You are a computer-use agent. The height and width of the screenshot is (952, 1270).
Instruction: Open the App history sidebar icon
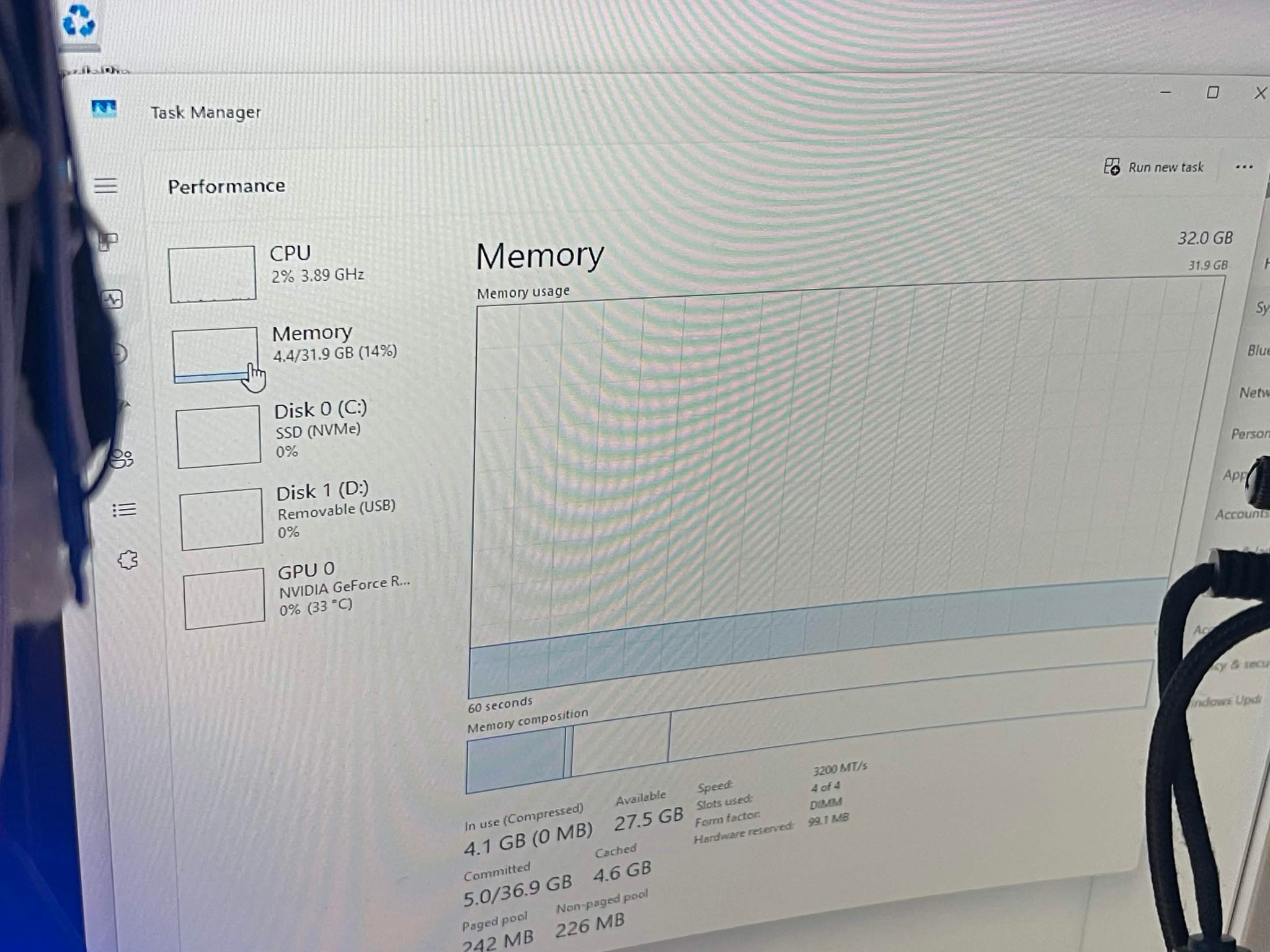(x=119, y=353)
